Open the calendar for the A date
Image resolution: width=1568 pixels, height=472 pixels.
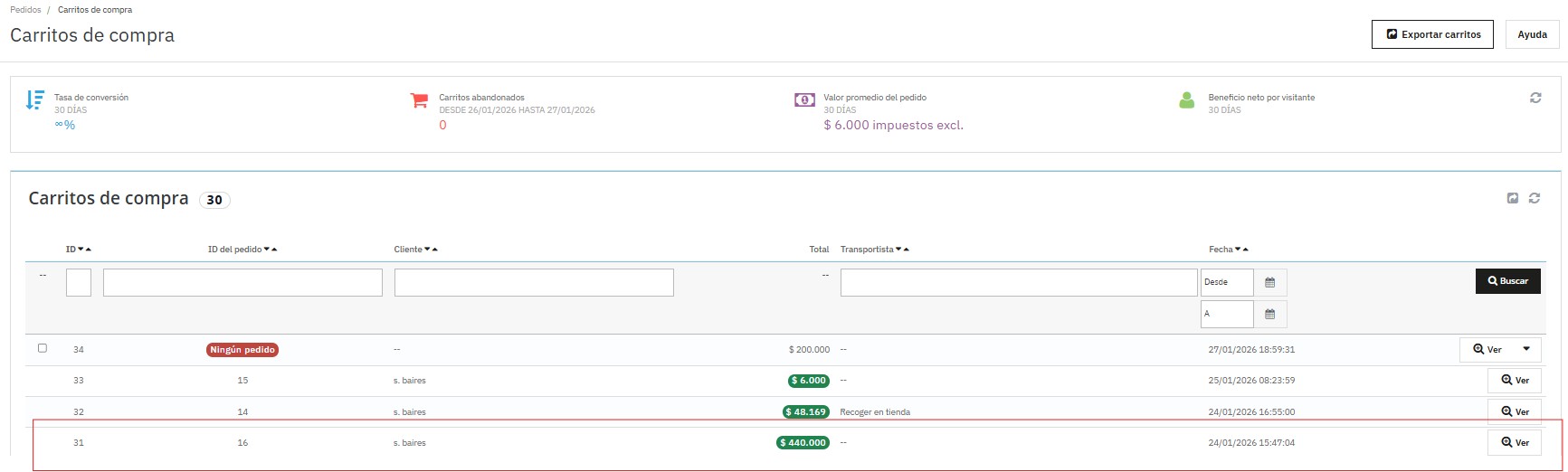[1269, 314]
